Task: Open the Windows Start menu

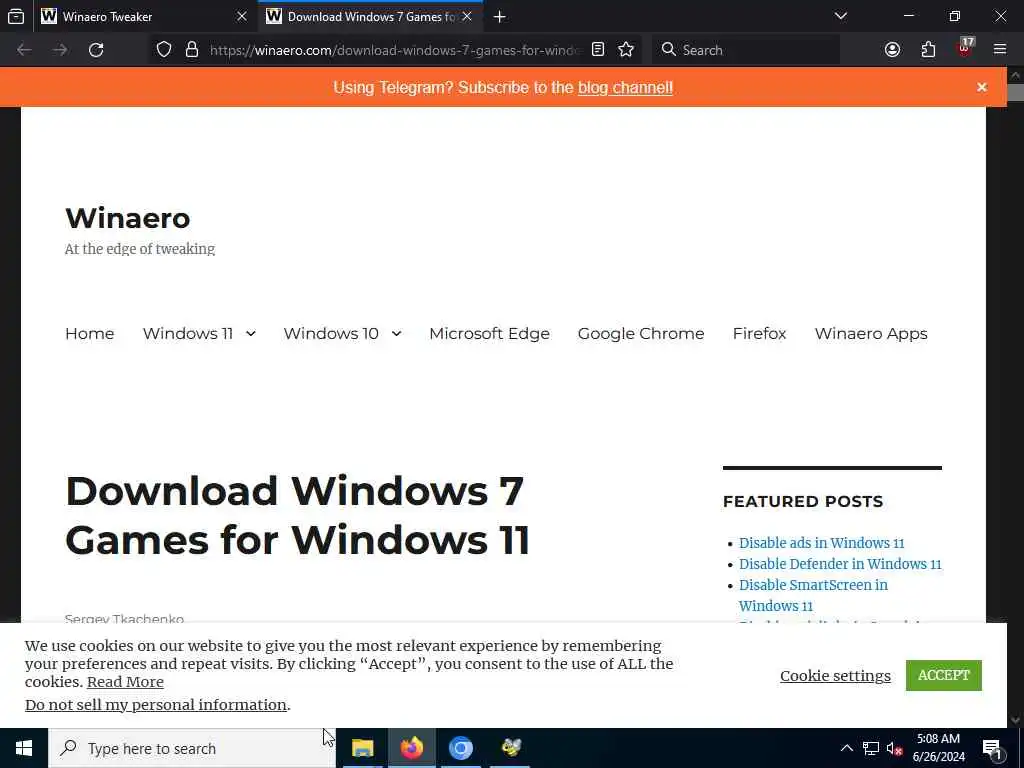Action: point(24,748)
